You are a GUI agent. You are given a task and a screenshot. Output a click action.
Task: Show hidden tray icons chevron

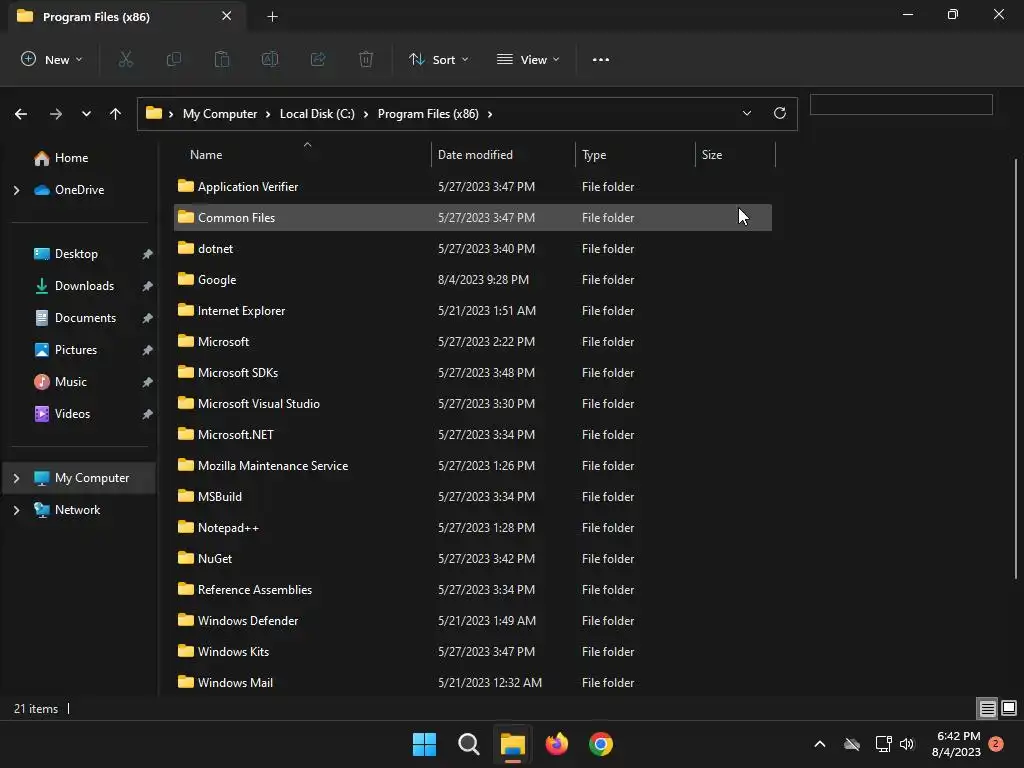click(x=820, y=744)
